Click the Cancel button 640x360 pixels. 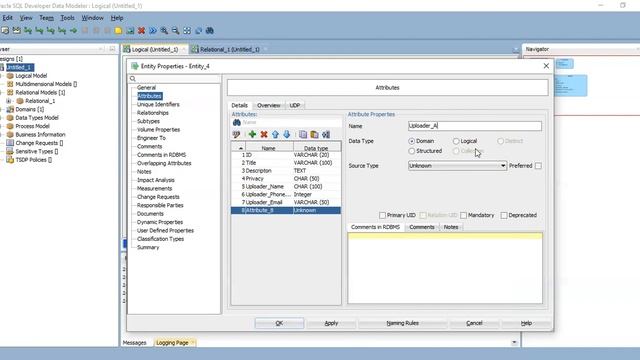coord(474,323)
